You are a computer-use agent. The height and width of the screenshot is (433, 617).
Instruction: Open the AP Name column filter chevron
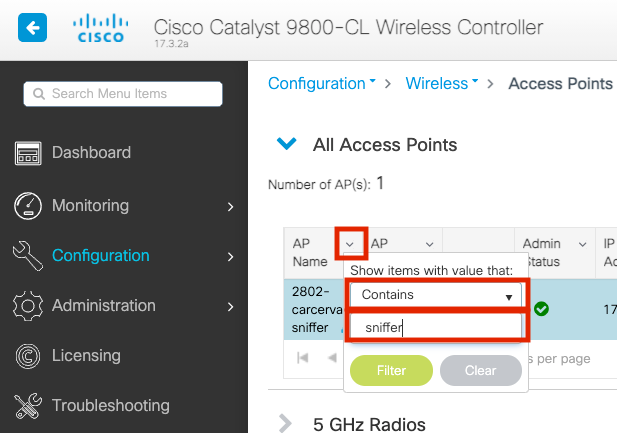(x=349, y=244)
